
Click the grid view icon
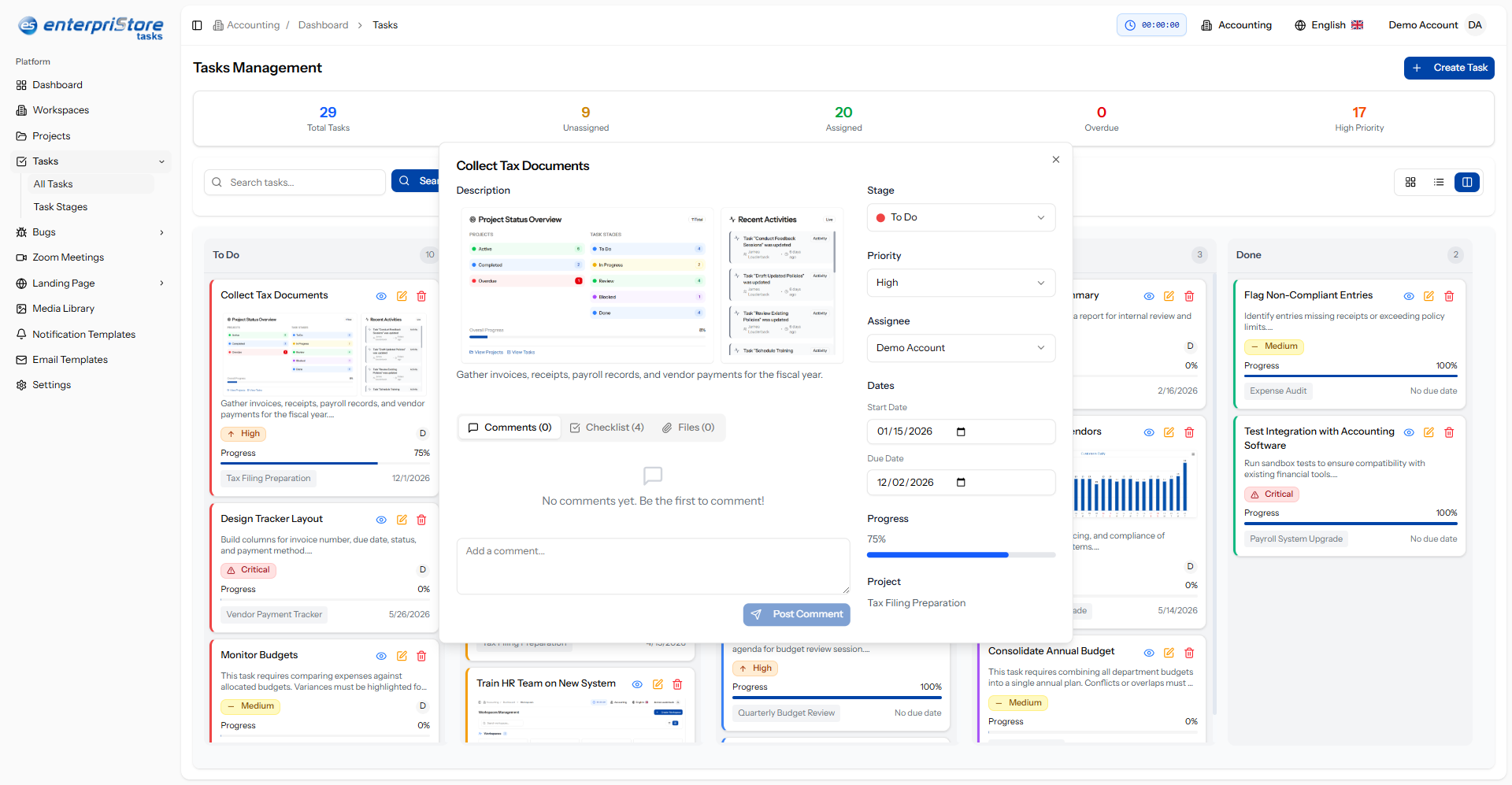1410,182
